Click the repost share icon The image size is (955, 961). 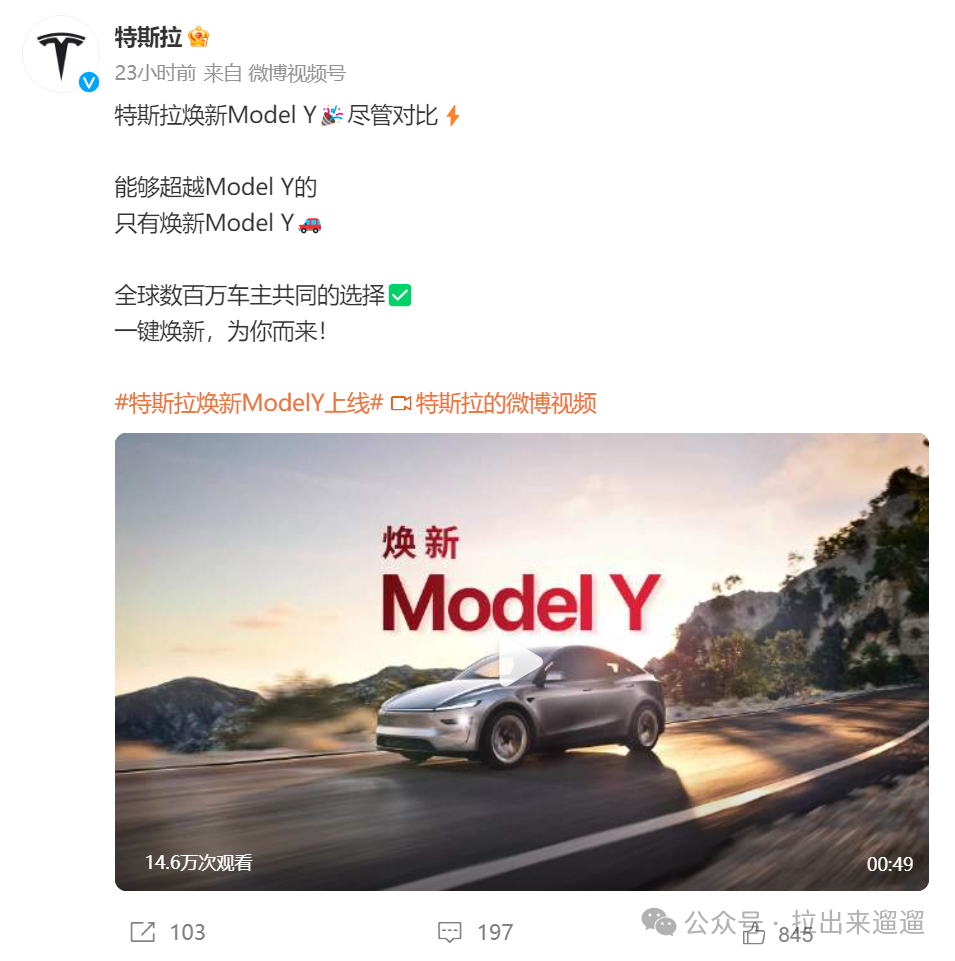pyautogui.click(x=143, y=932)
